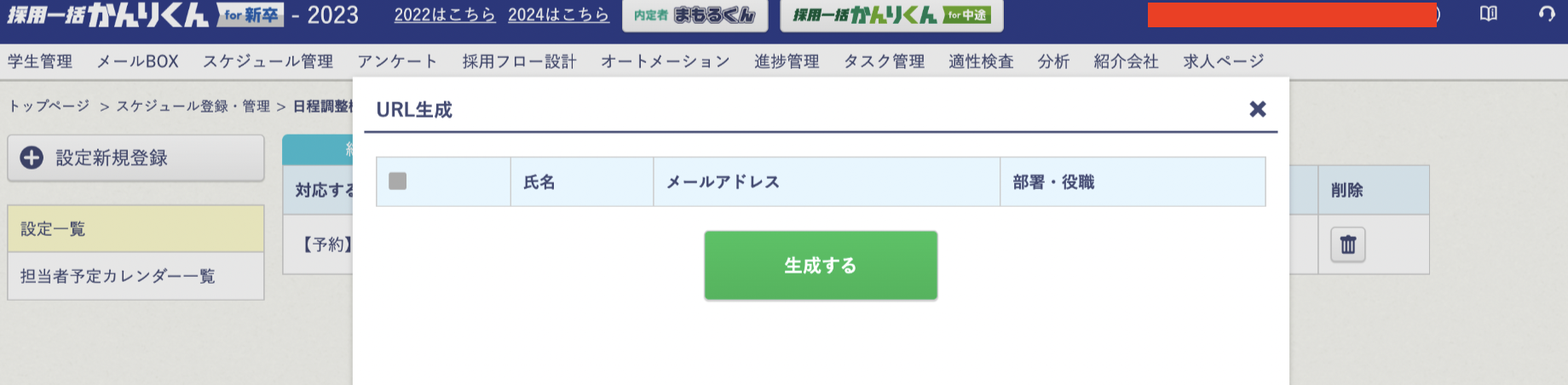The image size is (1568, 385).
Task: Follow the 2024はこちら link
Action: (x=558, y=14)
